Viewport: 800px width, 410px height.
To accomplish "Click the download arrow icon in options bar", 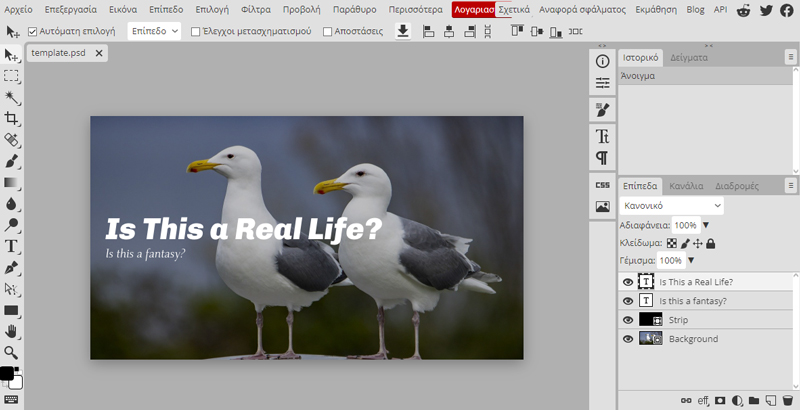I will 403,31.
